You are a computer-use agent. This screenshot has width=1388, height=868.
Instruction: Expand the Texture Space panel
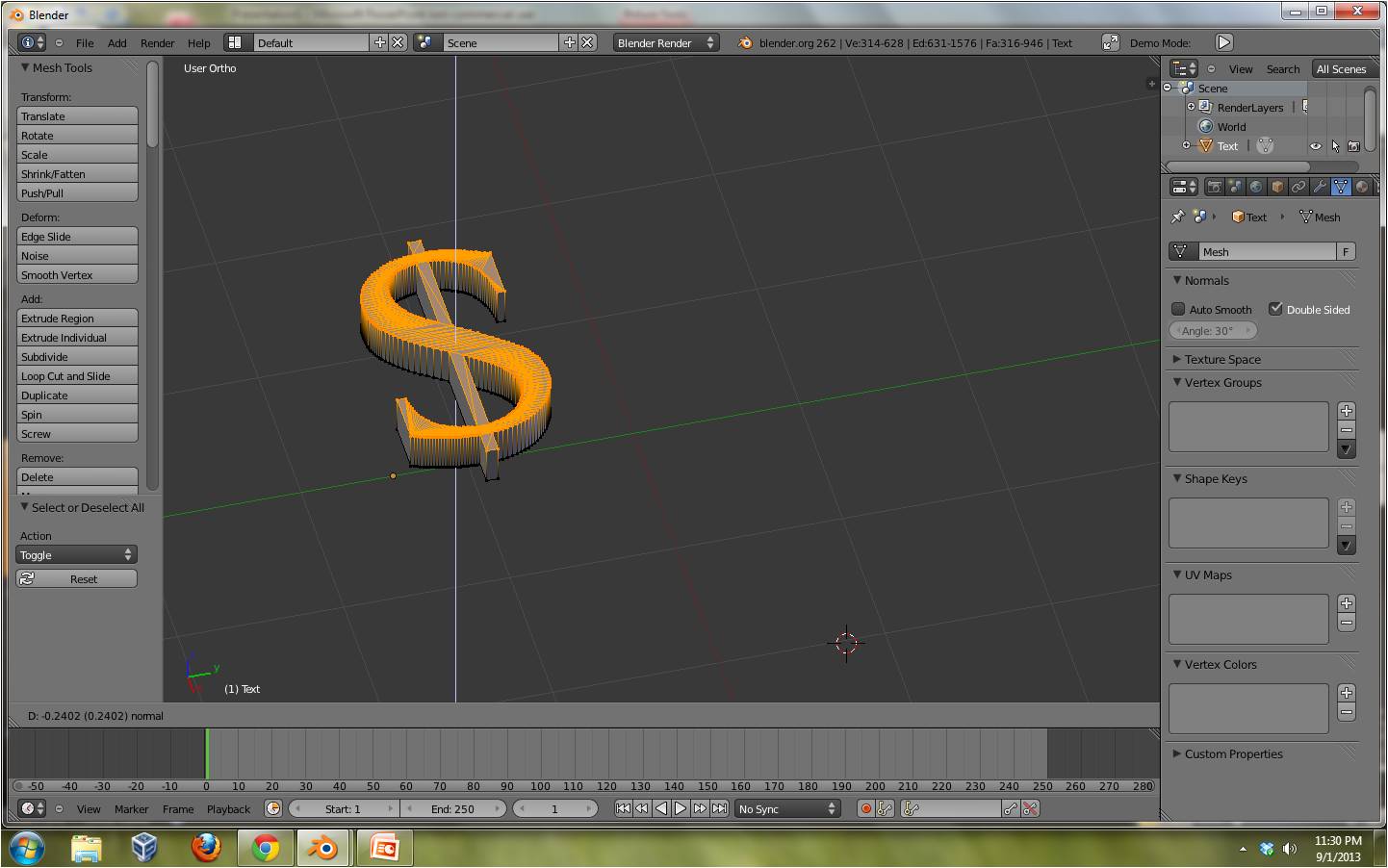point(1176,359)
